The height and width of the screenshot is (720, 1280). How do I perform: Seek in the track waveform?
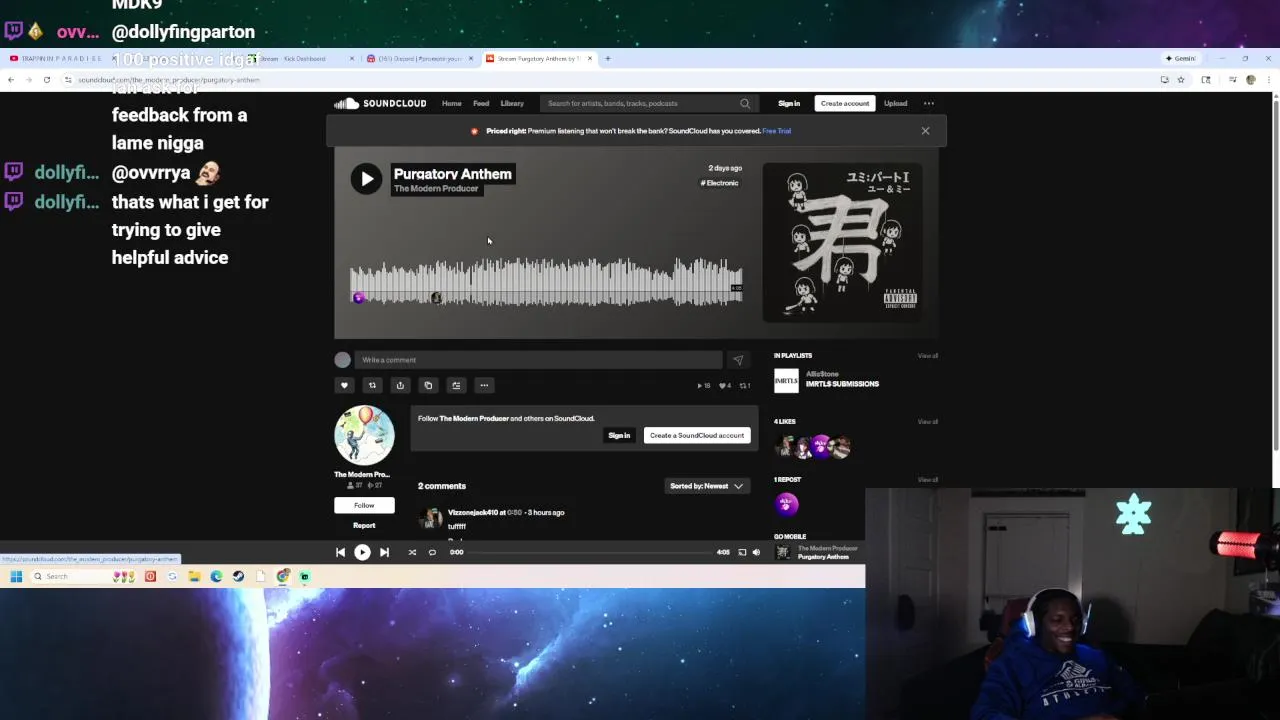pyautogui.click(x=546, y=282)
